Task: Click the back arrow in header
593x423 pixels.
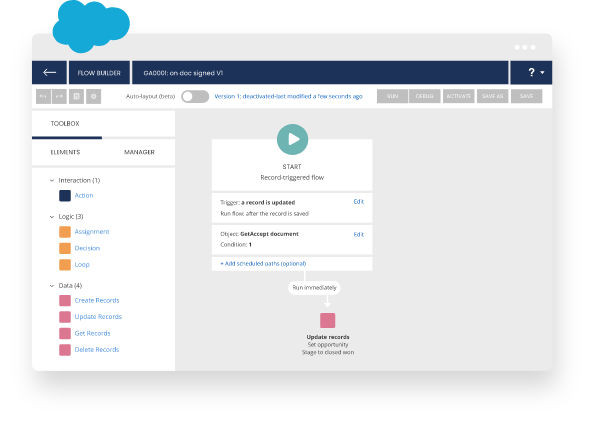Action: (50, 73)
